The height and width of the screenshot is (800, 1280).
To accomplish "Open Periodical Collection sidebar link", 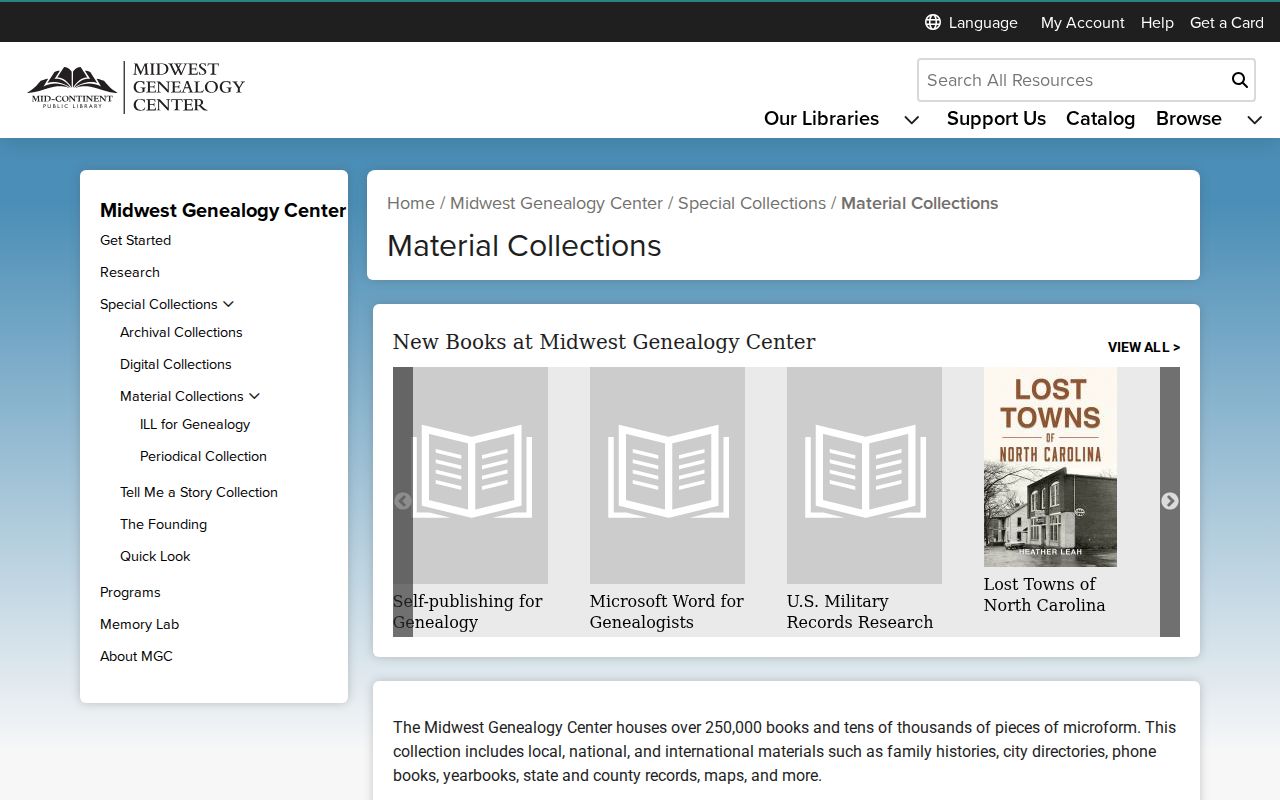I will 203,456.
